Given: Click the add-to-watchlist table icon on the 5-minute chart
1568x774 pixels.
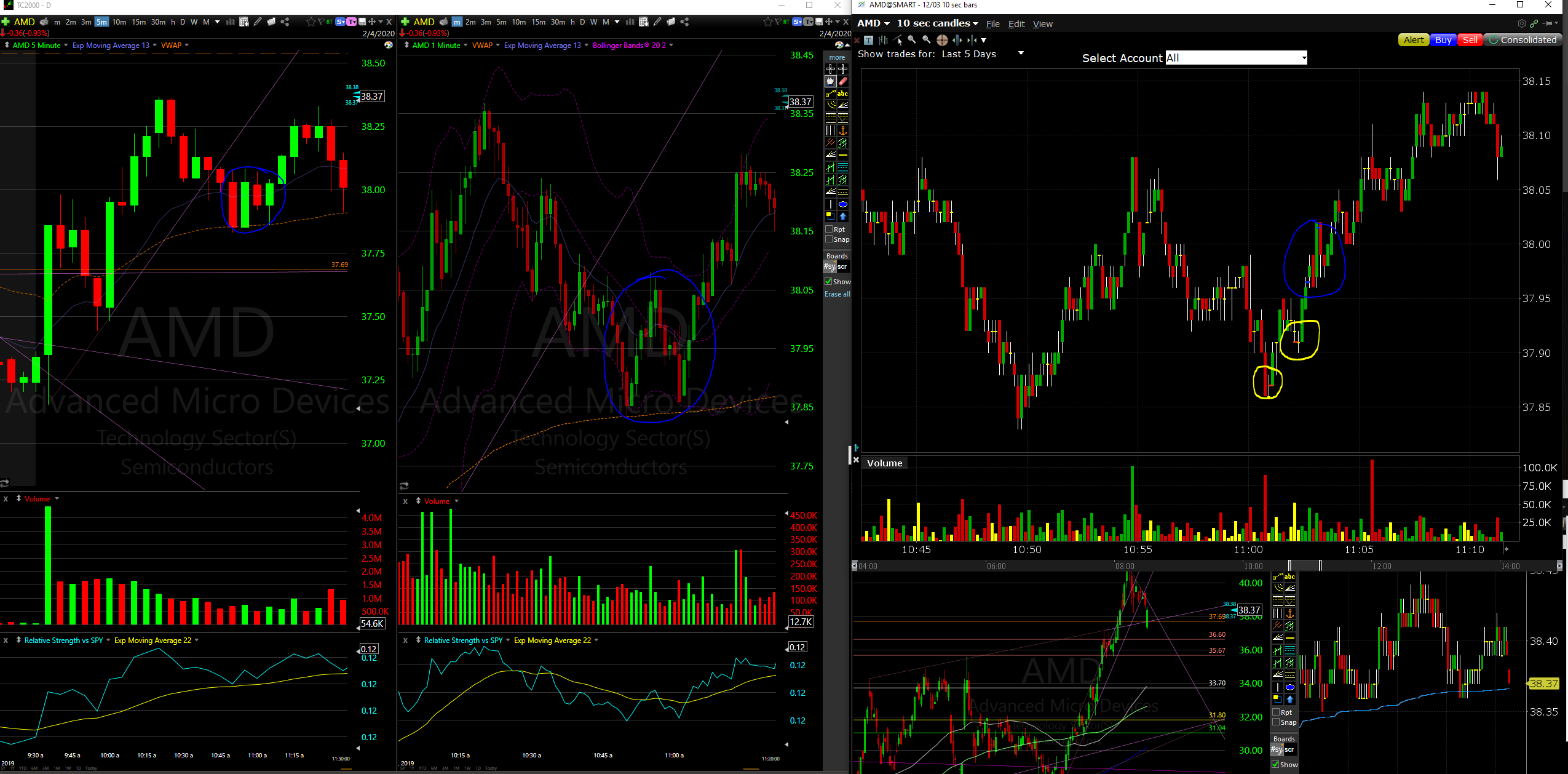Looking at the screenshot, I should (244, 22).
